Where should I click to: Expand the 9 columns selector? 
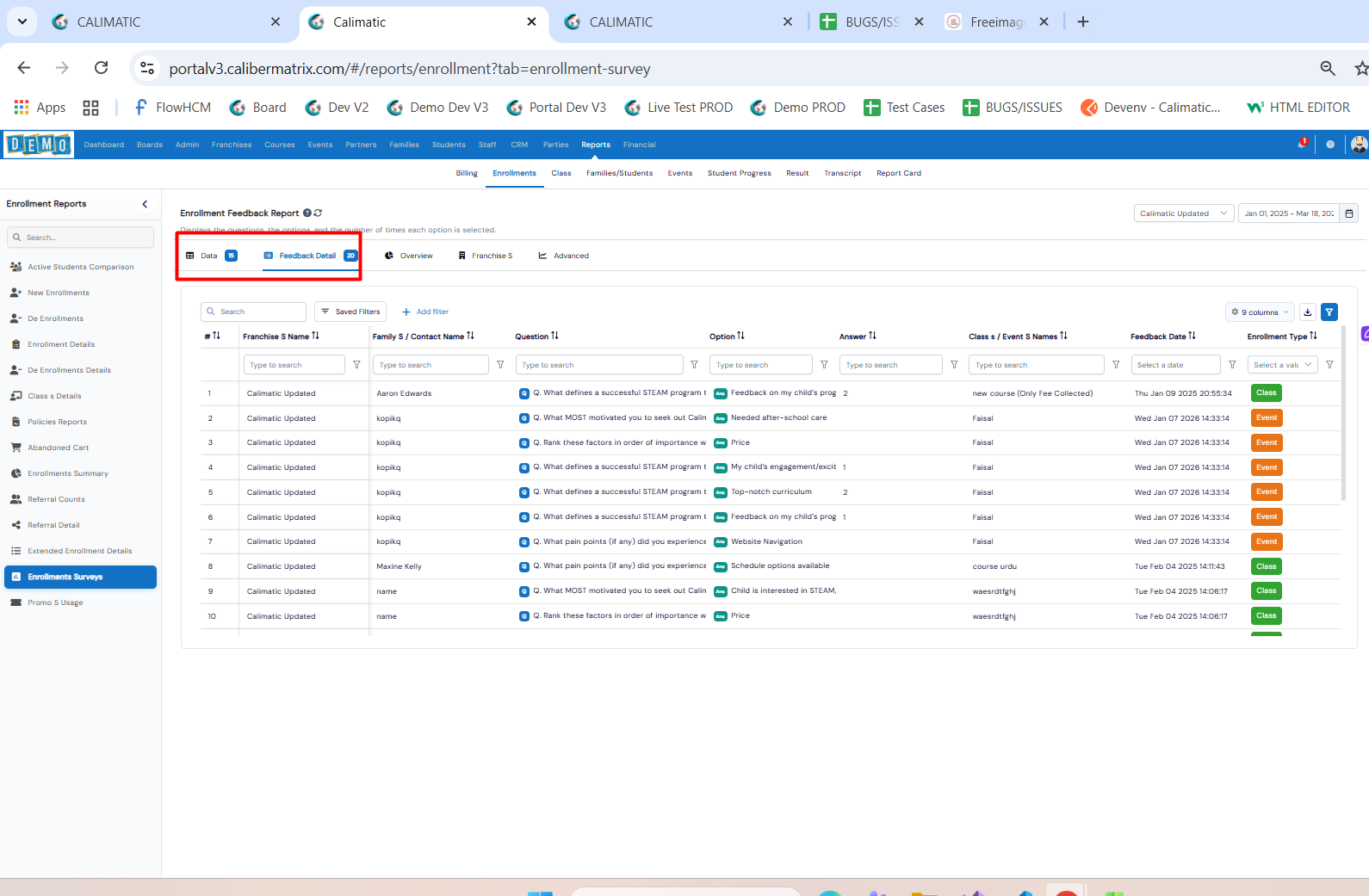[x=1261, y=312]
